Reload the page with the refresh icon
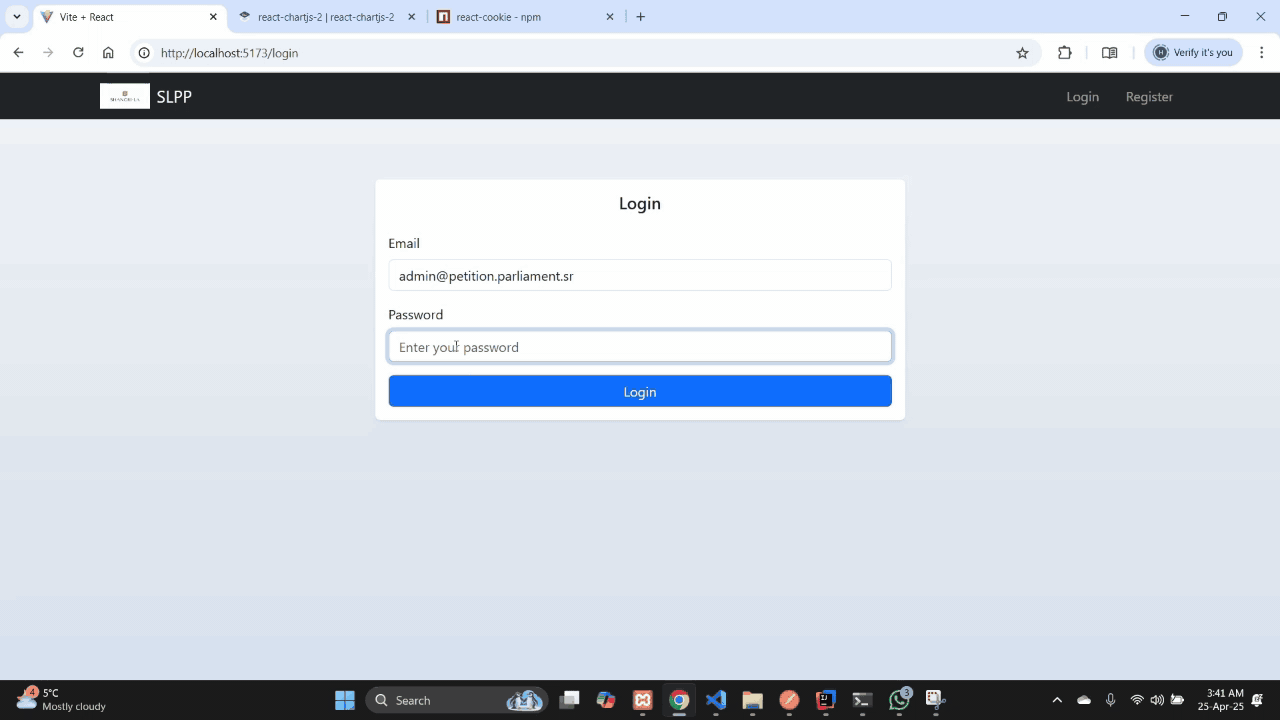This screenshot has width=1280, height=720. click(x=78, y=53)
